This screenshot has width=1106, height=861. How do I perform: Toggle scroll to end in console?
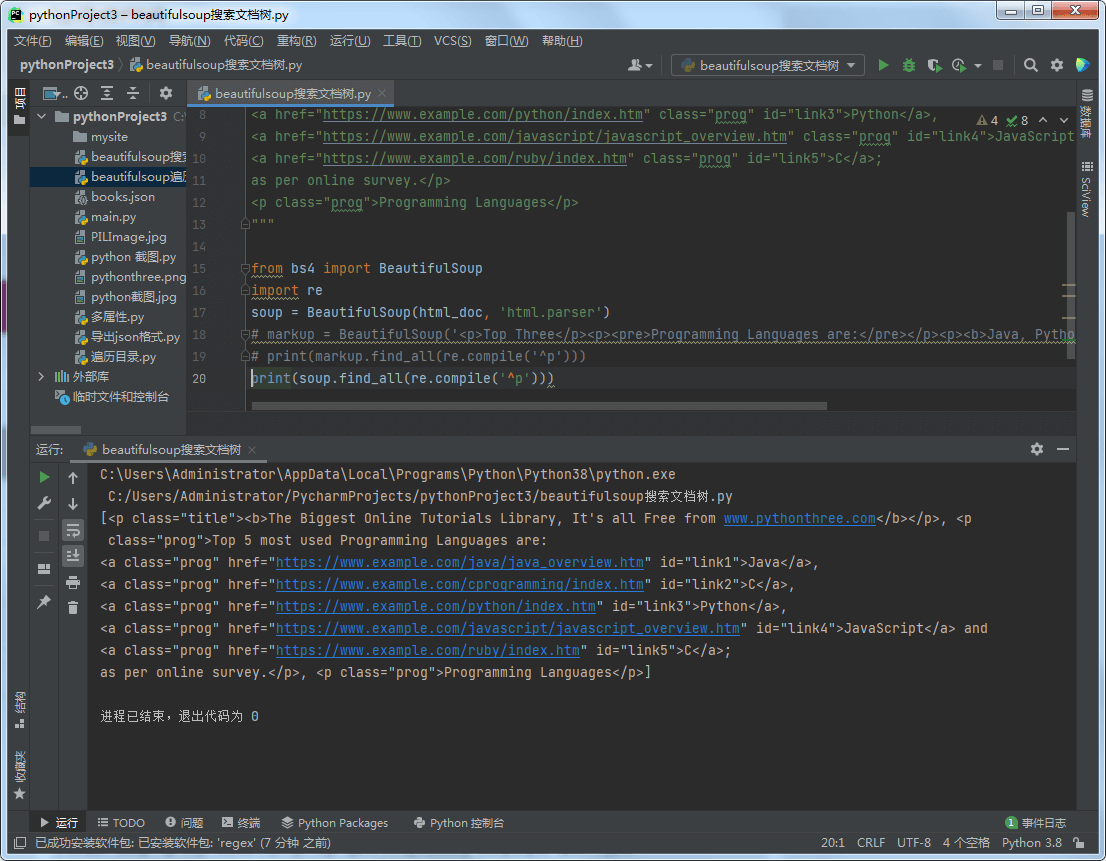(x=73, y=556)
